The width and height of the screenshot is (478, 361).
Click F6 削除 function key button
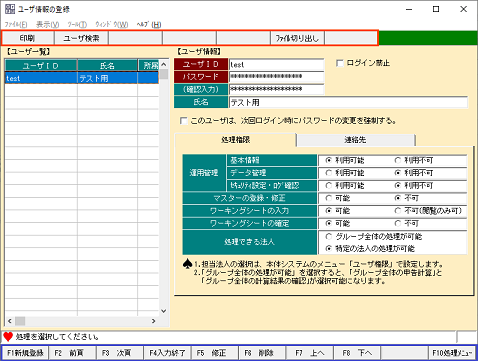coord(262,353)
